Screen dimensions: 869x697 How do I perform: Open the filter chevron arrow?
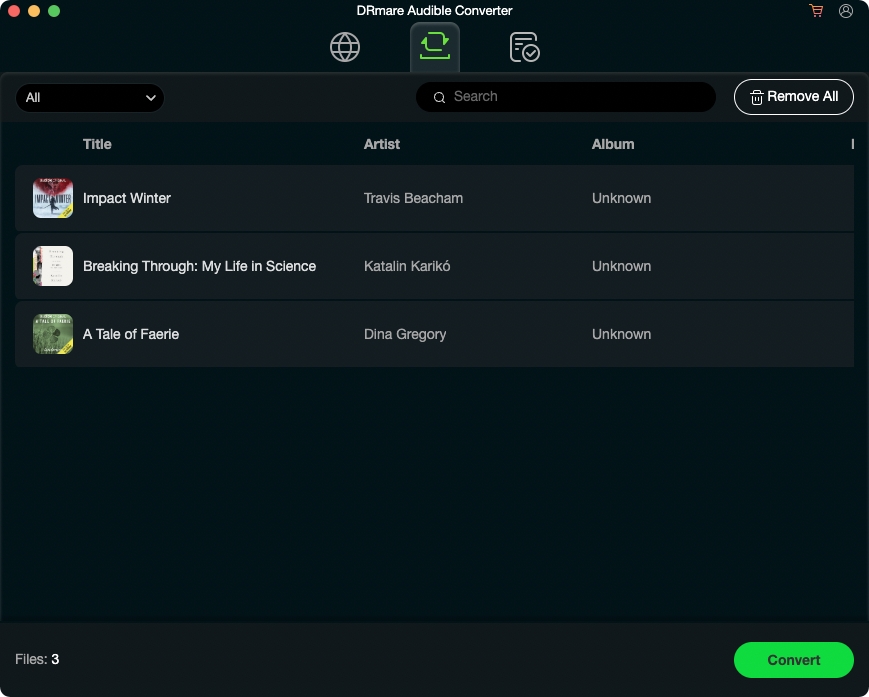pyautogui.click(x=151, y=98)
